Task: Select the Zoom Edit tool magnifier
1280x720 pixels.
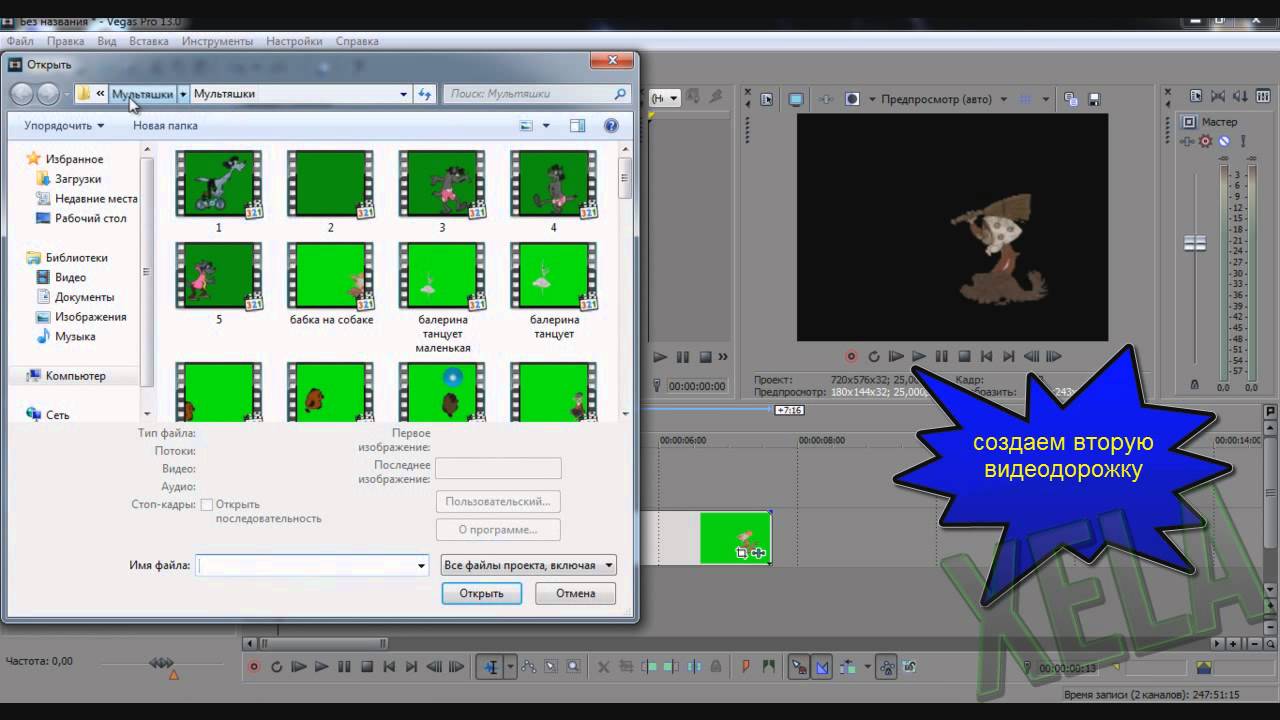Action: click(x=573, y=667)
